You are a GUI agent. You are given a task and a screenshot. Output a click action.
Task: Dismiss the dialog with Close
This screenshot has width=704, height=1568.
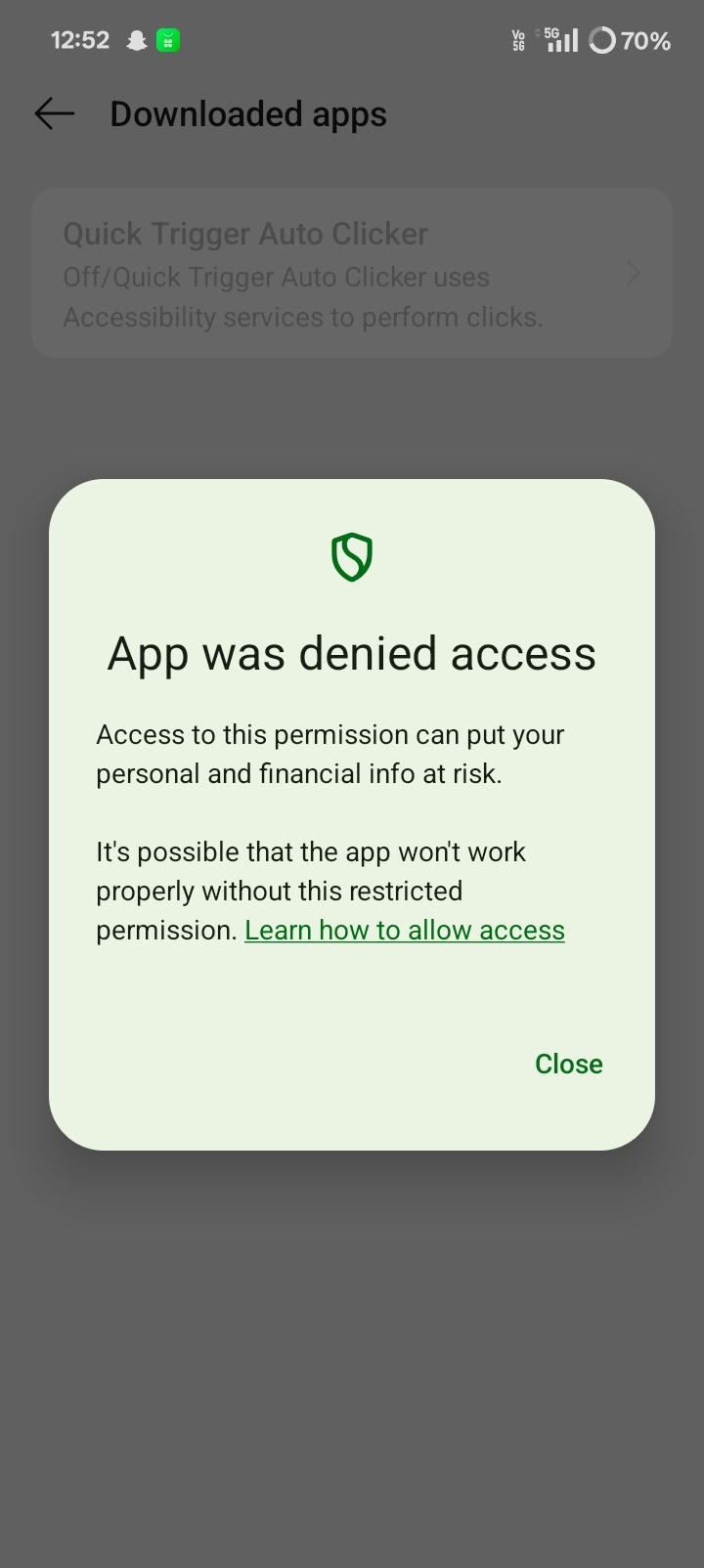point(569,1064)
